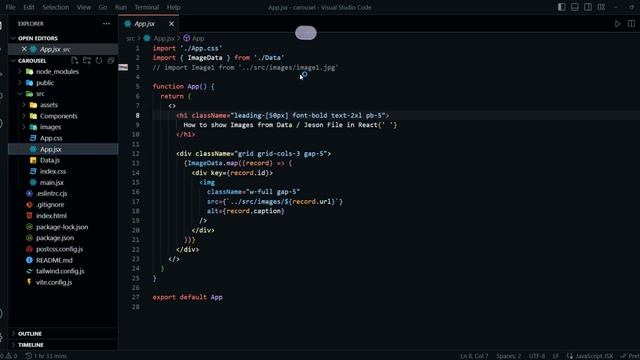Click src in the breadcrumb path
The width and height of the screenshot is (640, 360).
pyautogui.click(x=130, y=38)
